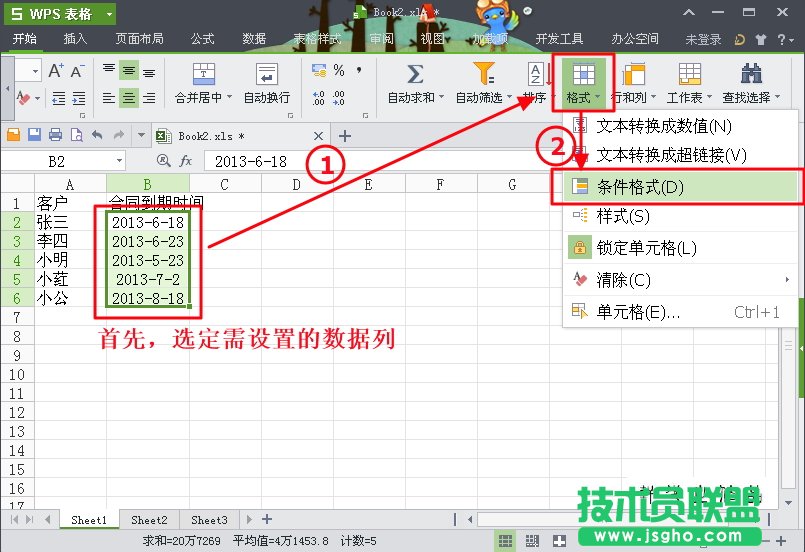Switch to normal view in status bar
Image resolution: width=805 pixels, height=552 pixels.
pos(506,541)
